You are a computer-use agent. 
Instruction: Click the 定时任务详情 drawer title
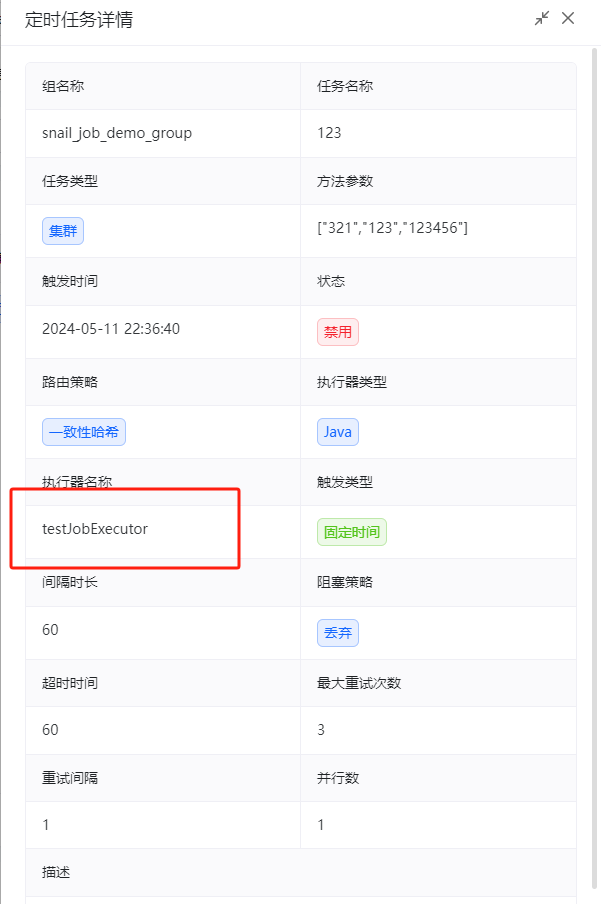tap(78, 20)
